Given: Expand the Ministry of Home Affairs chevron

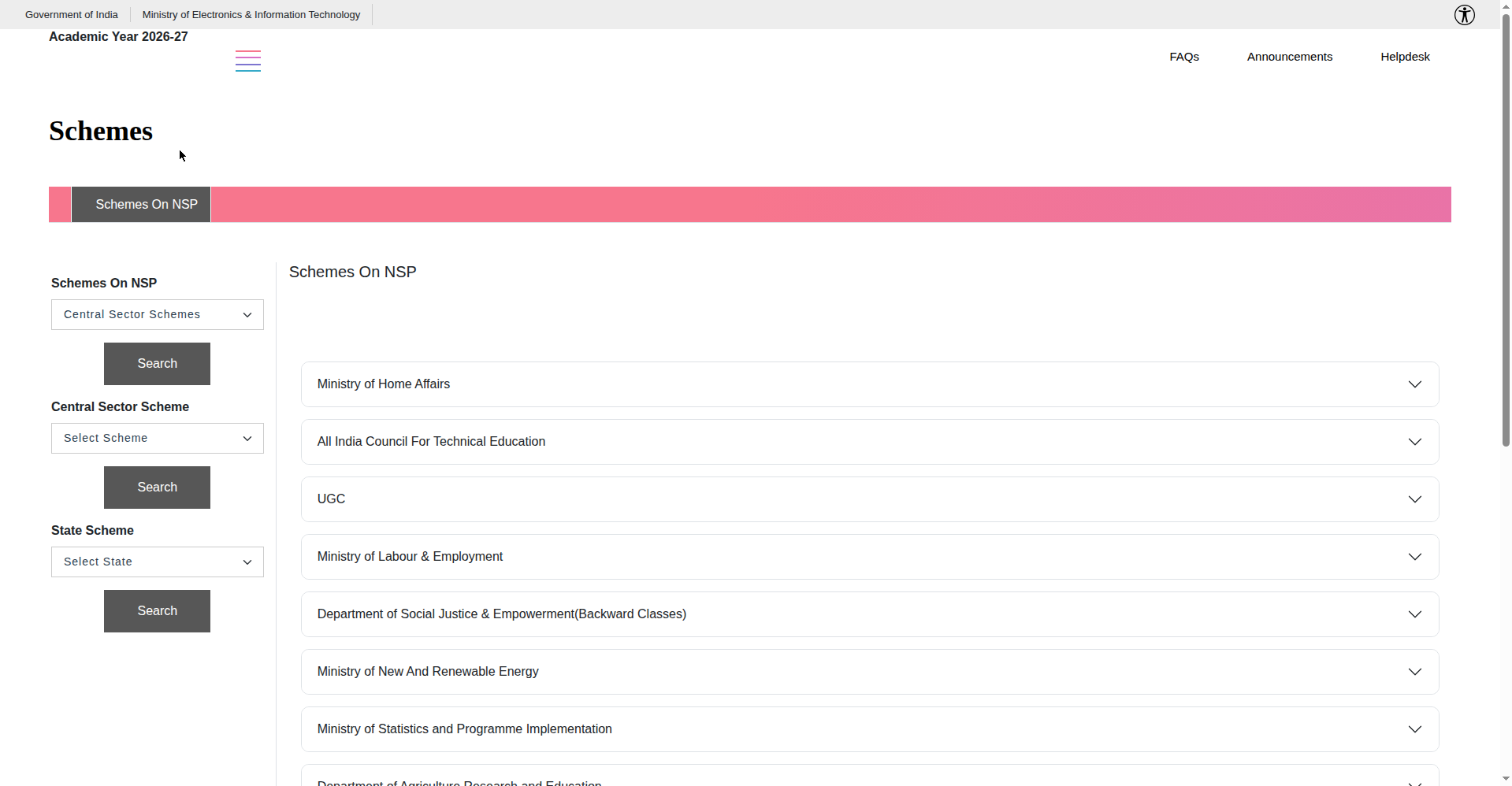Looking at the screenshot, I should tap(1415, 384).
